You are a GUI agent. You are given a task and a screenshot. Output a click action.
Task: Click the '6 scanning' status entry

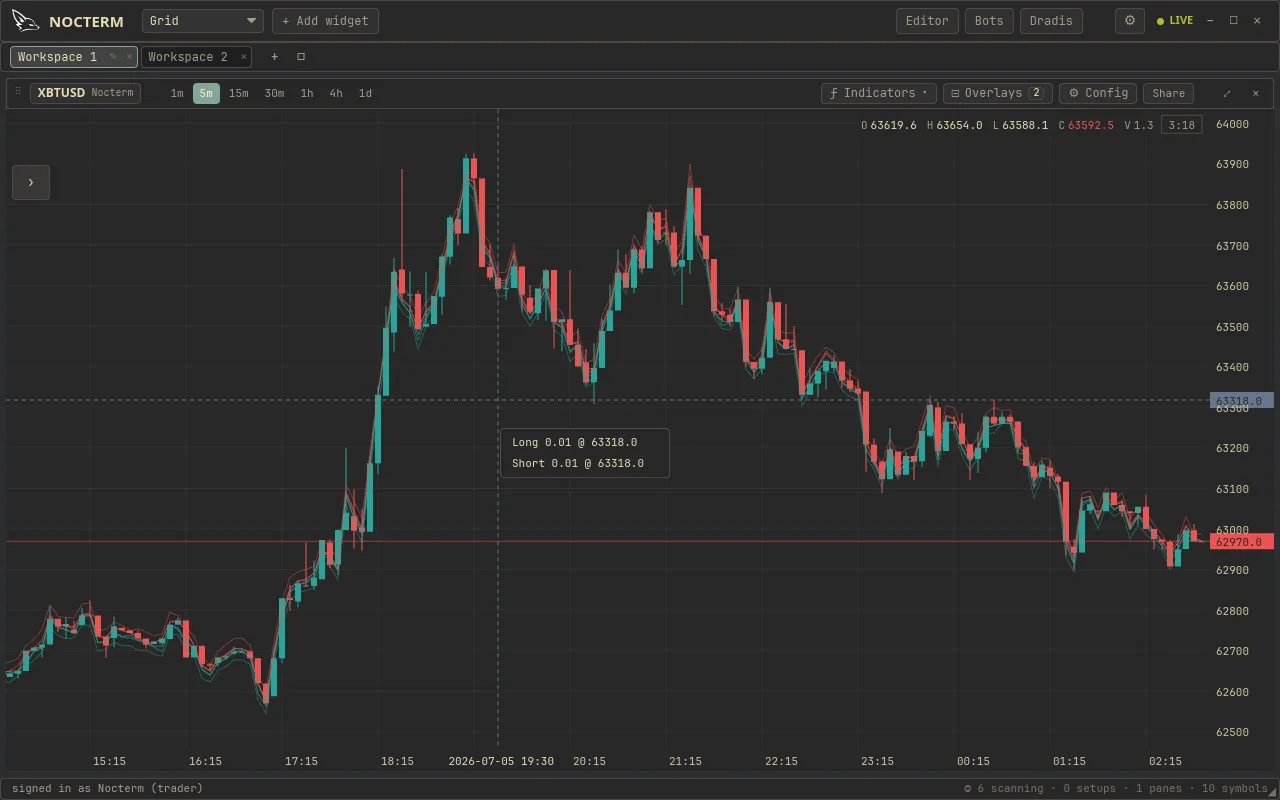(1003, 788)
